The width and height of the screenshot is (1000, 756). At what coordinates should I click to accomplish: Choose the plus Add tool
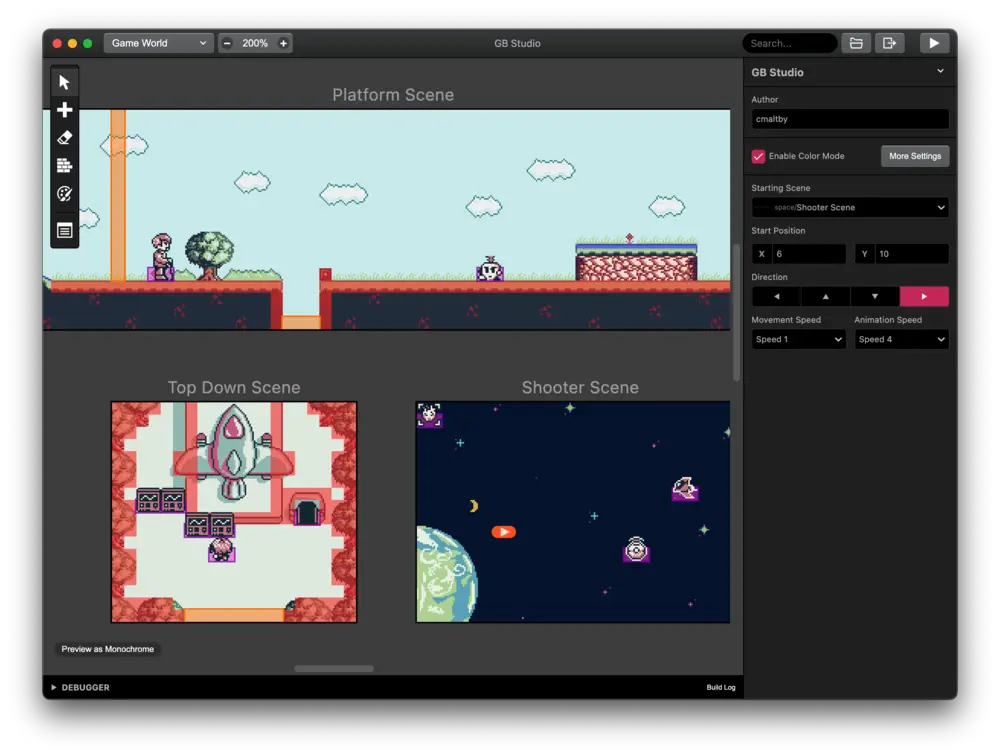(64, 110)
